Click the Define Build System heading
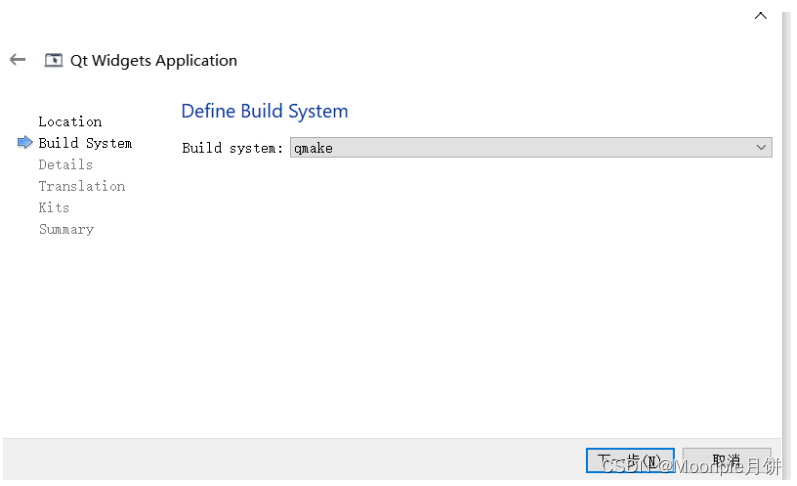The height and width of the screenshot is (486, 797). tap(264, 111)
